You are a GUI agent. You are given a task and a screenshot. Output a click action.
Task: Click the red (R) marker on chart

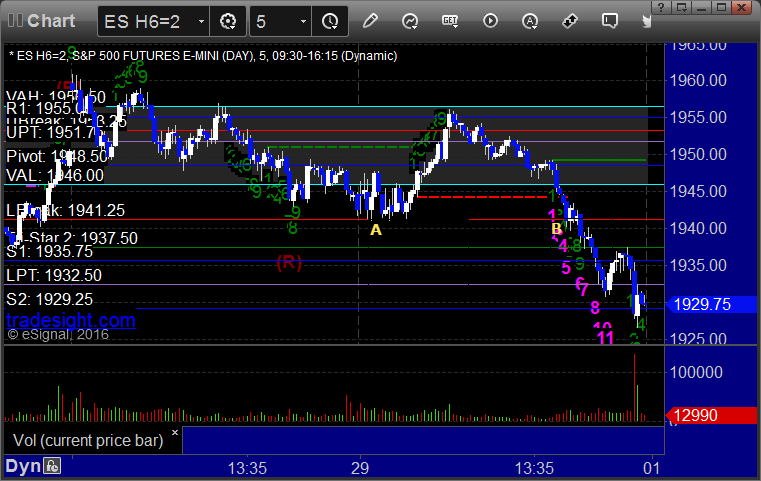pos(289,263)
